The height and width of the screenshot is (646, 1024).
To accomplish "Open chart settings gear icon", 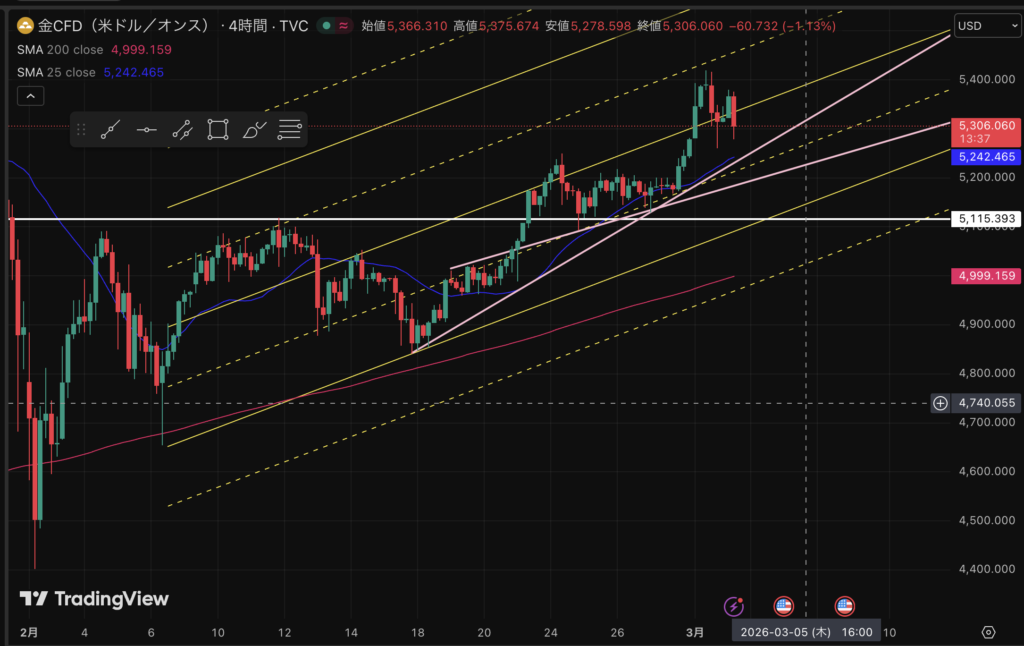I will click(x=988, y=632).
